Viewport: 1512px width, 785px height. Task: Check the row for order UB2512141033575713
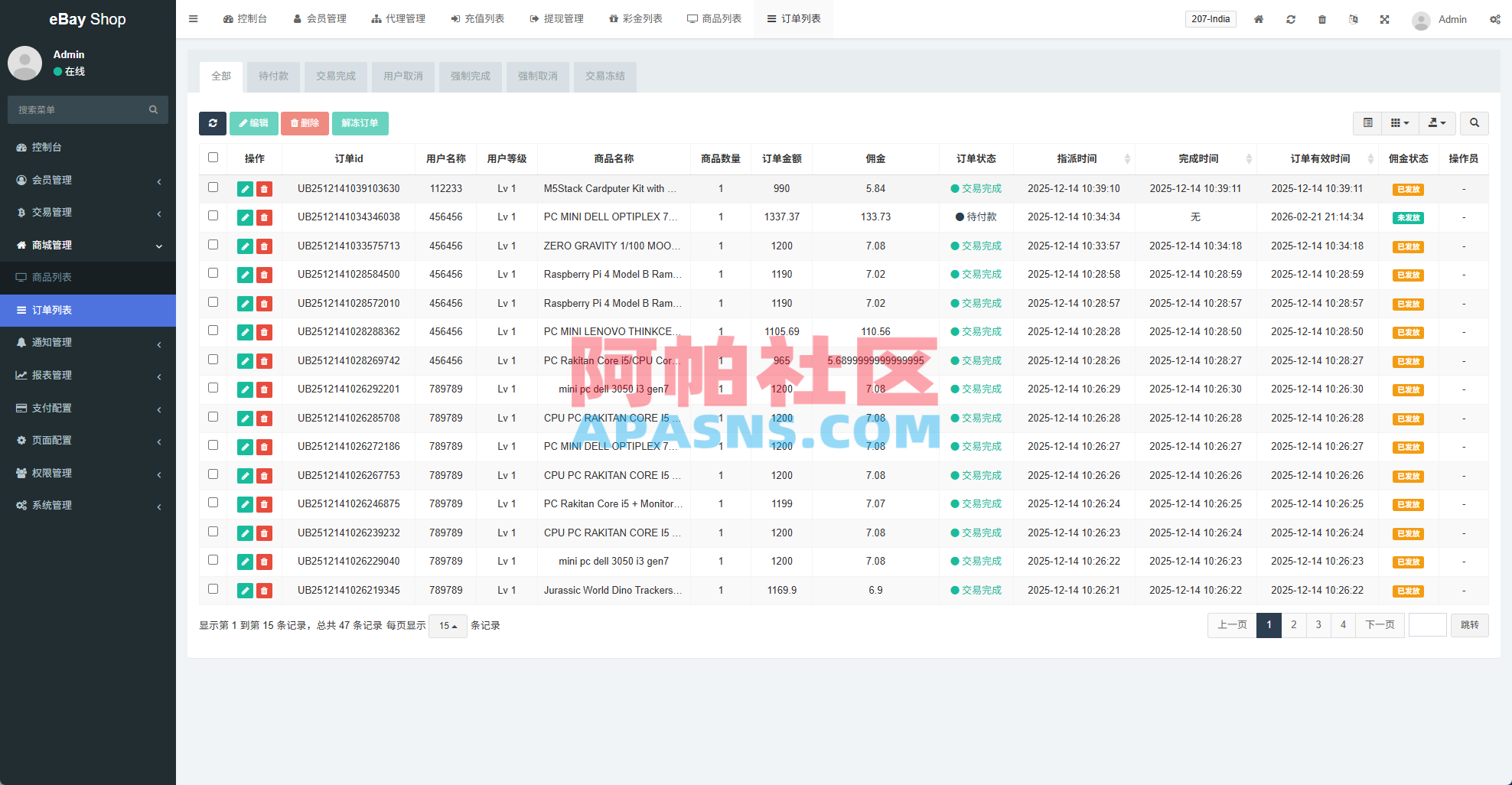click(213, 245)
